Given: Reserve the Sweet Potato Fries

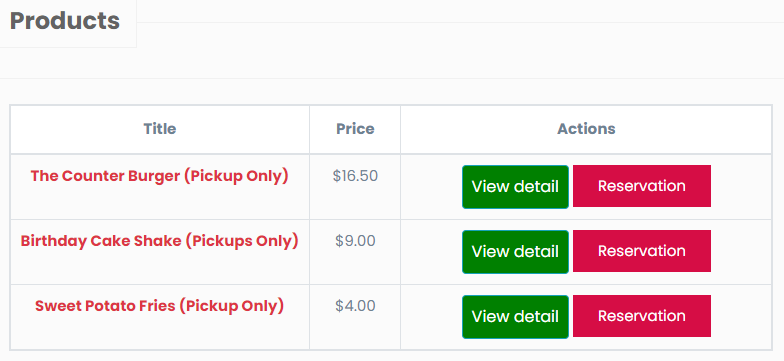Looking at the screenshot, I should (642, 316).
